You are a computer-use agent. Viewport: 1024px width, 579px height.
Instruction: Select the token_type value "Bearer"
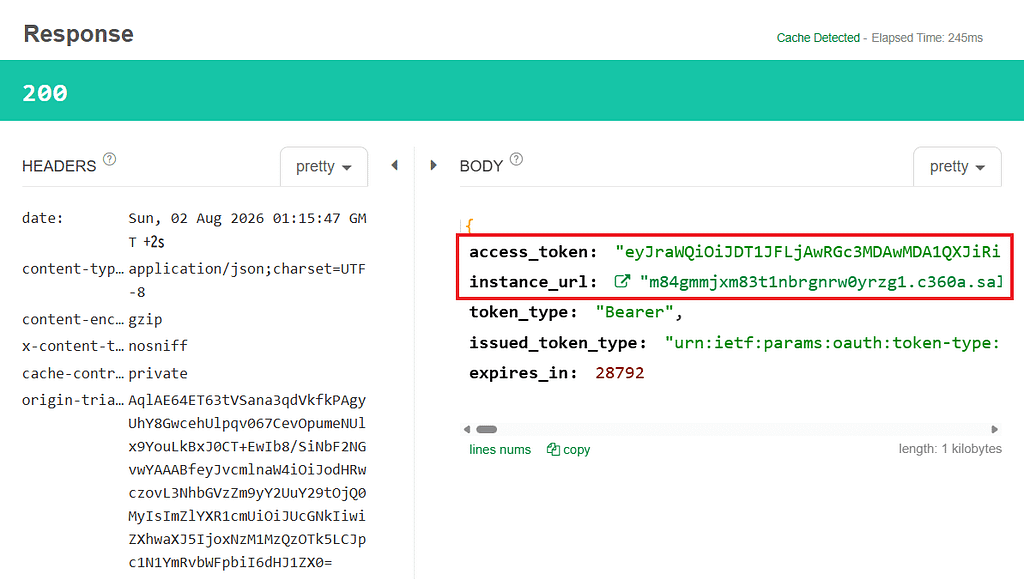pos(634,311)
